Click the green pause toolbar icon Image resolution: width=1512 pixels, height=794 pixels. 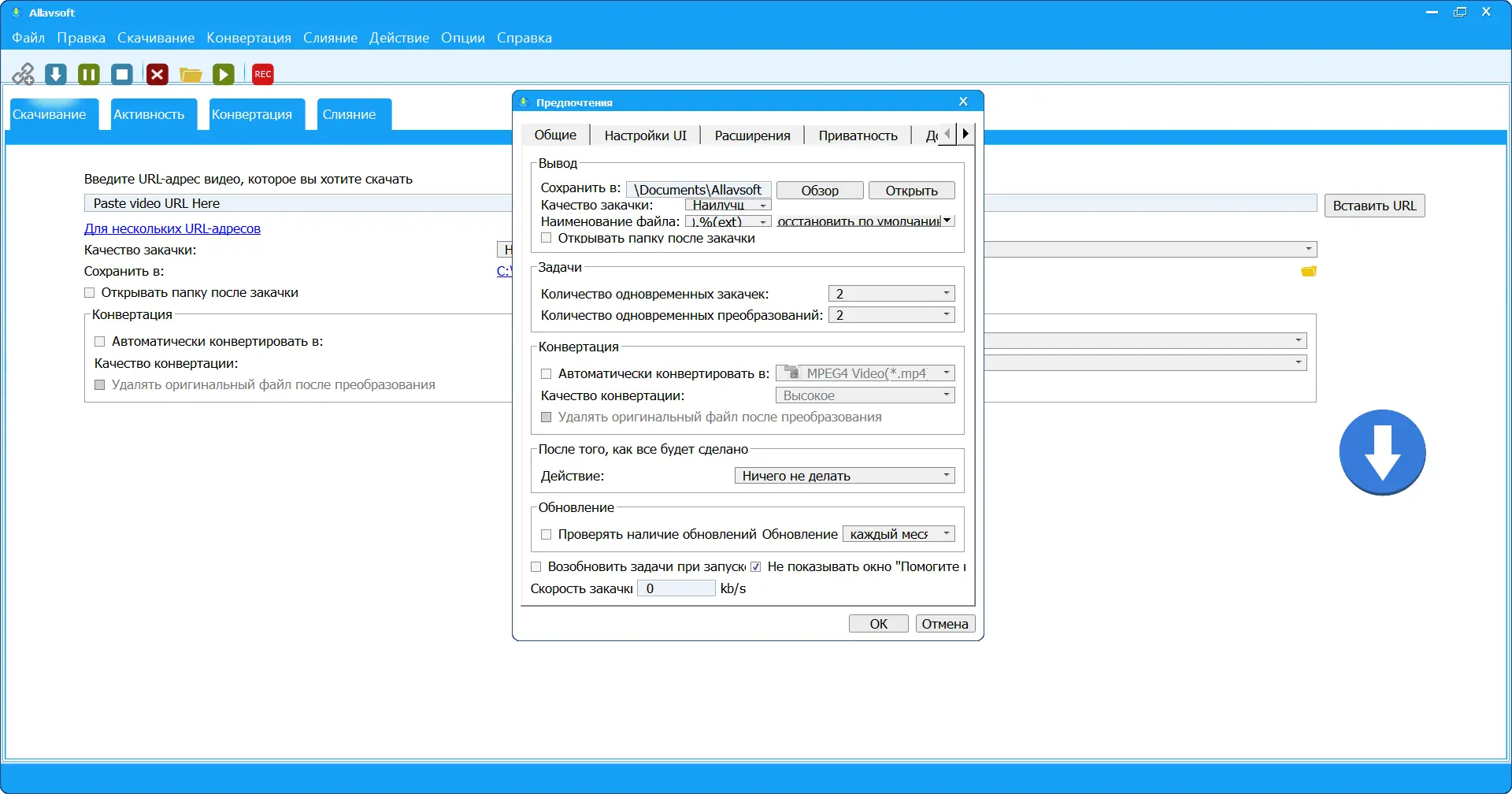tap(89, 74)
